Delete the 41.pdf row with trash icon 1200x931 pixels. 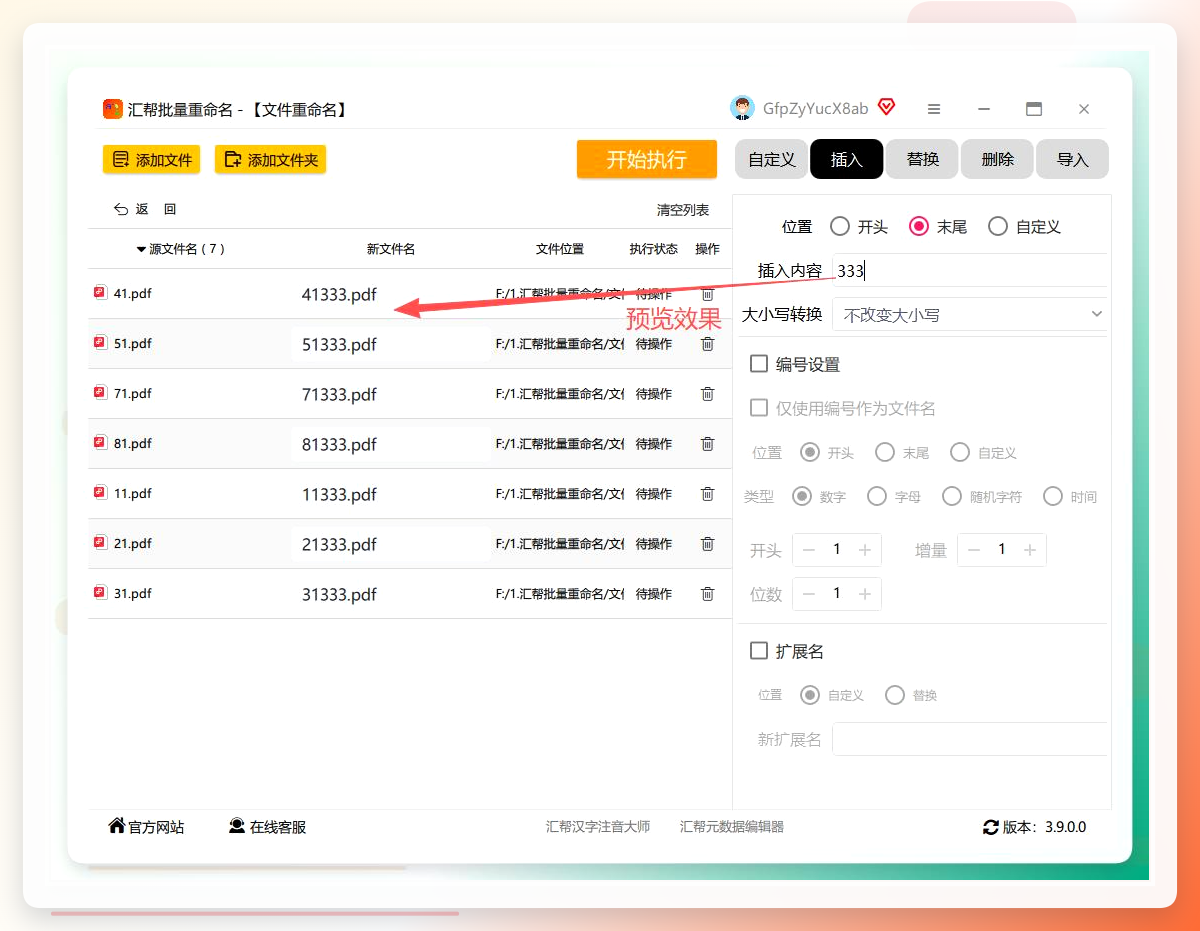pos(708,294)
